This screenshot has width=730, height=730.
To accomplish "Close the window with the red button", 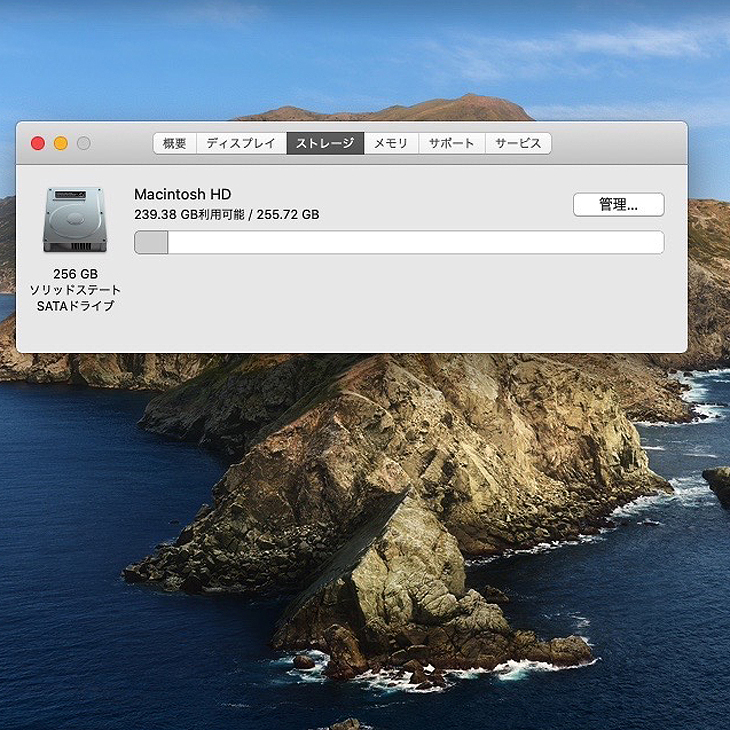I will pos(38,143).
